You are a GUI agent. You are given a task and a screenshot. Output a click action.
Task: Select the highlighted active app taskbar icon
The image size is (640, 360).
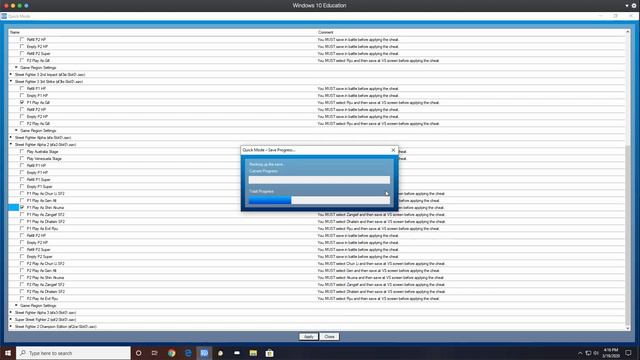204,353
